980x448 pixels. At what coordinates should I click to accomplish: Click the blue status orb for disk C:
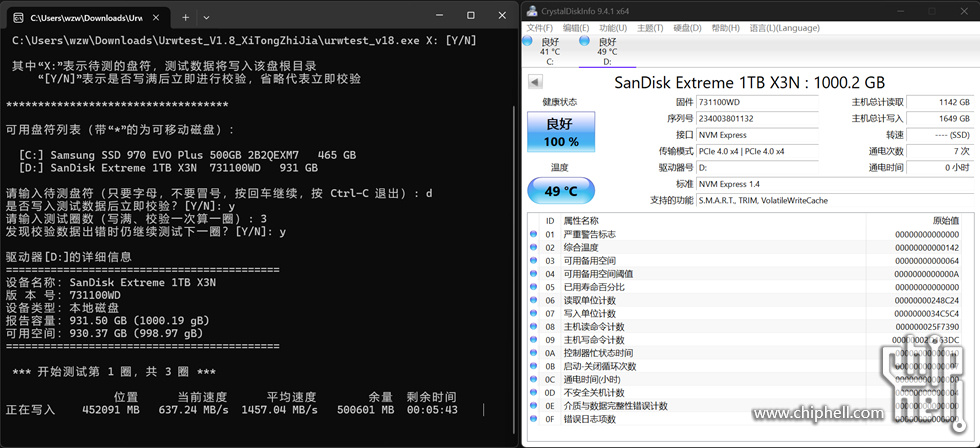pyautogui.click(x=527, y=41)
